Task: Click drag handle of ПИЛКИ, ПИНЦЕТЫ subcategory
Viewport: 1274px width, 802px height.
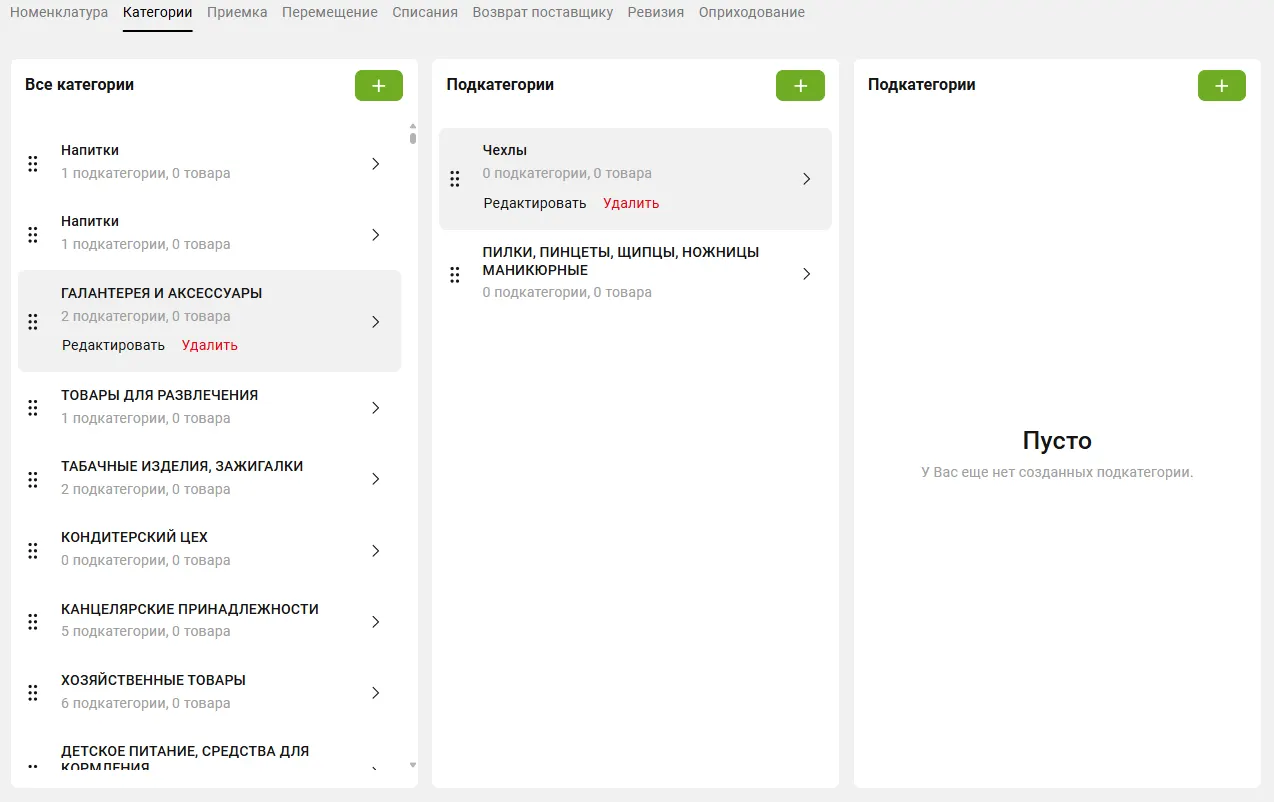Action: tap(455, 274)
